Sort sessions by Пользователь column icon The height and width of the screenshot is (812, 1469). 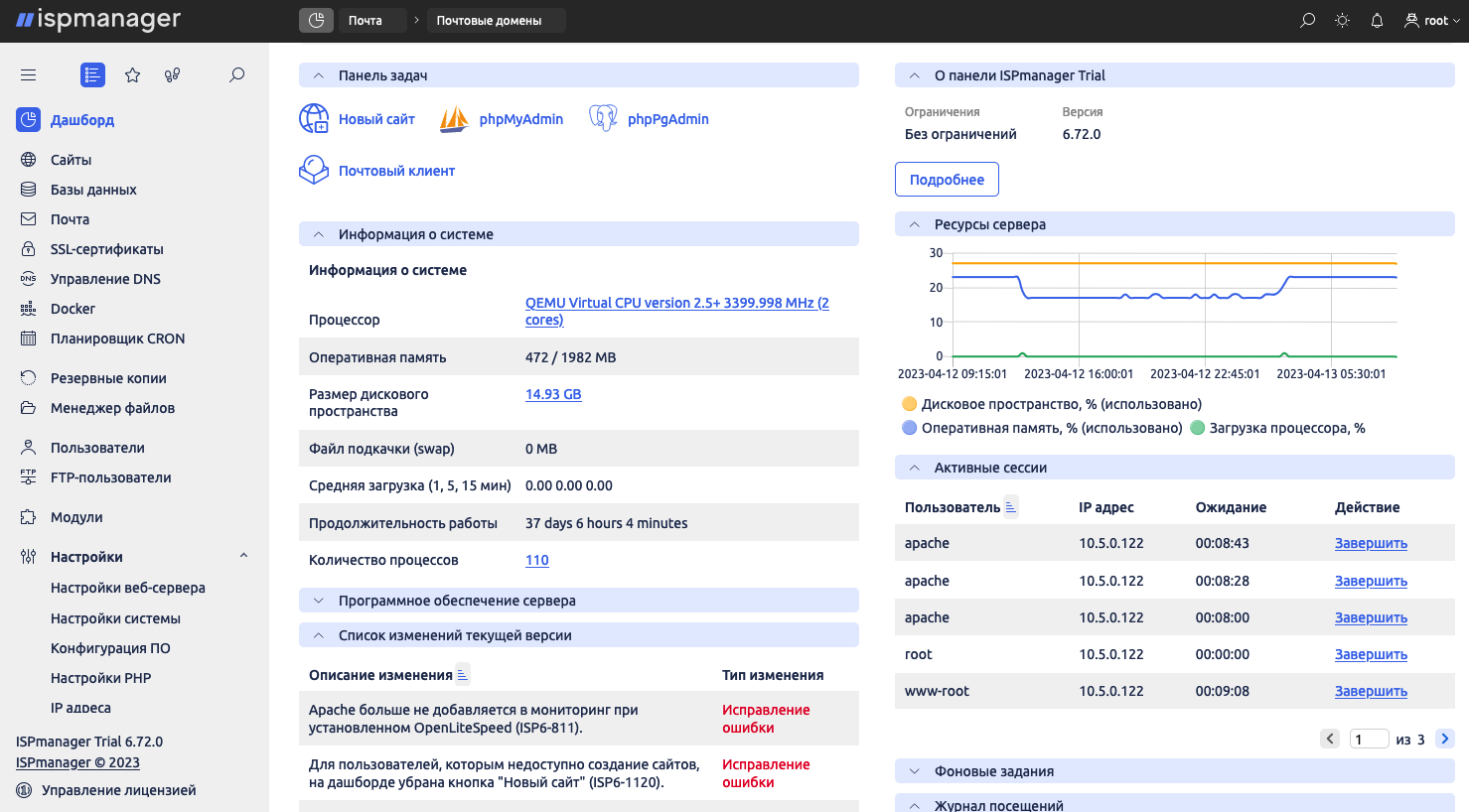tap(1010, 507)
